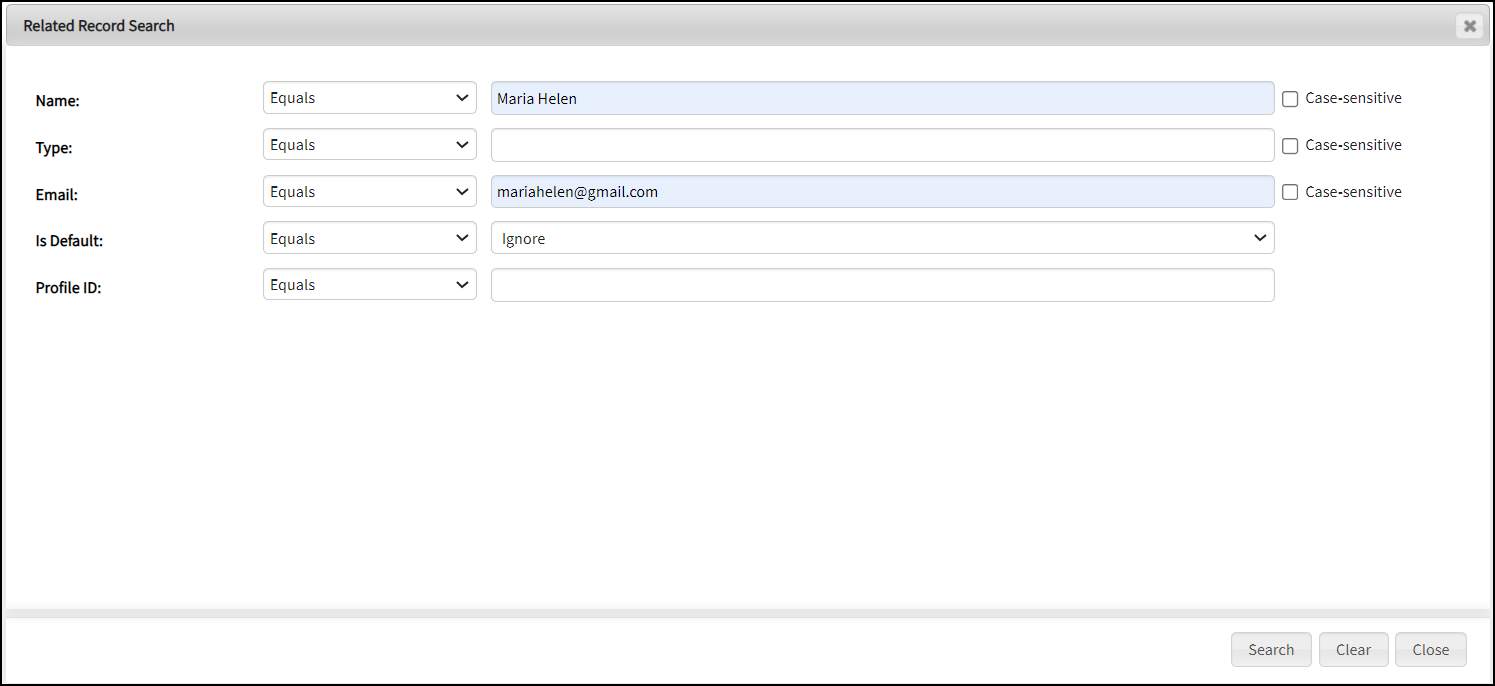The image size is (1495, 686).
Task: Enable Case-sensitive for the Name field
Action: pos(1290,99)
